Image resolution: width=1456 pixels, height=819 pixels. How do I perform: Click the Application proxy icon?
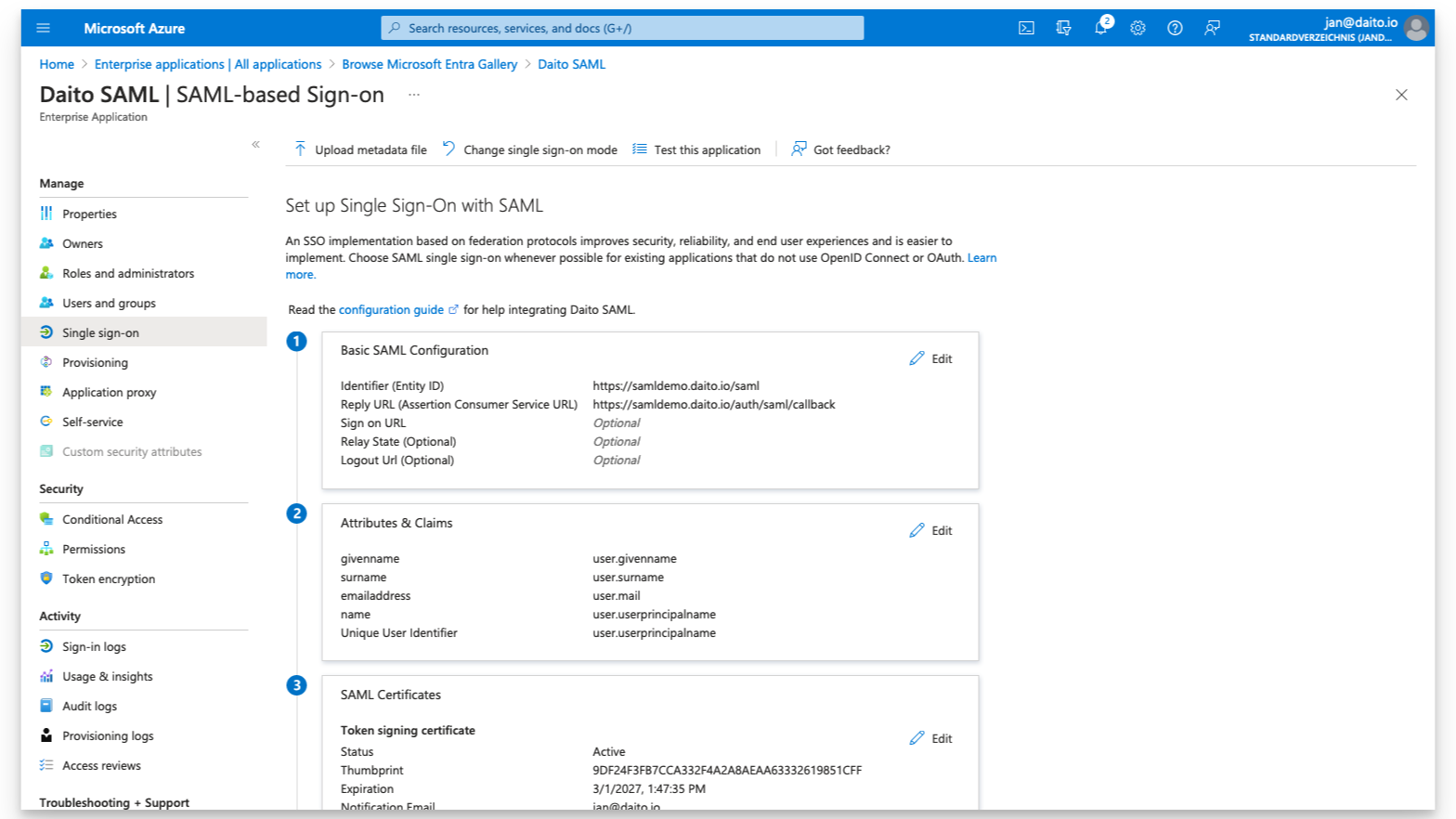(x=46, y=392)
